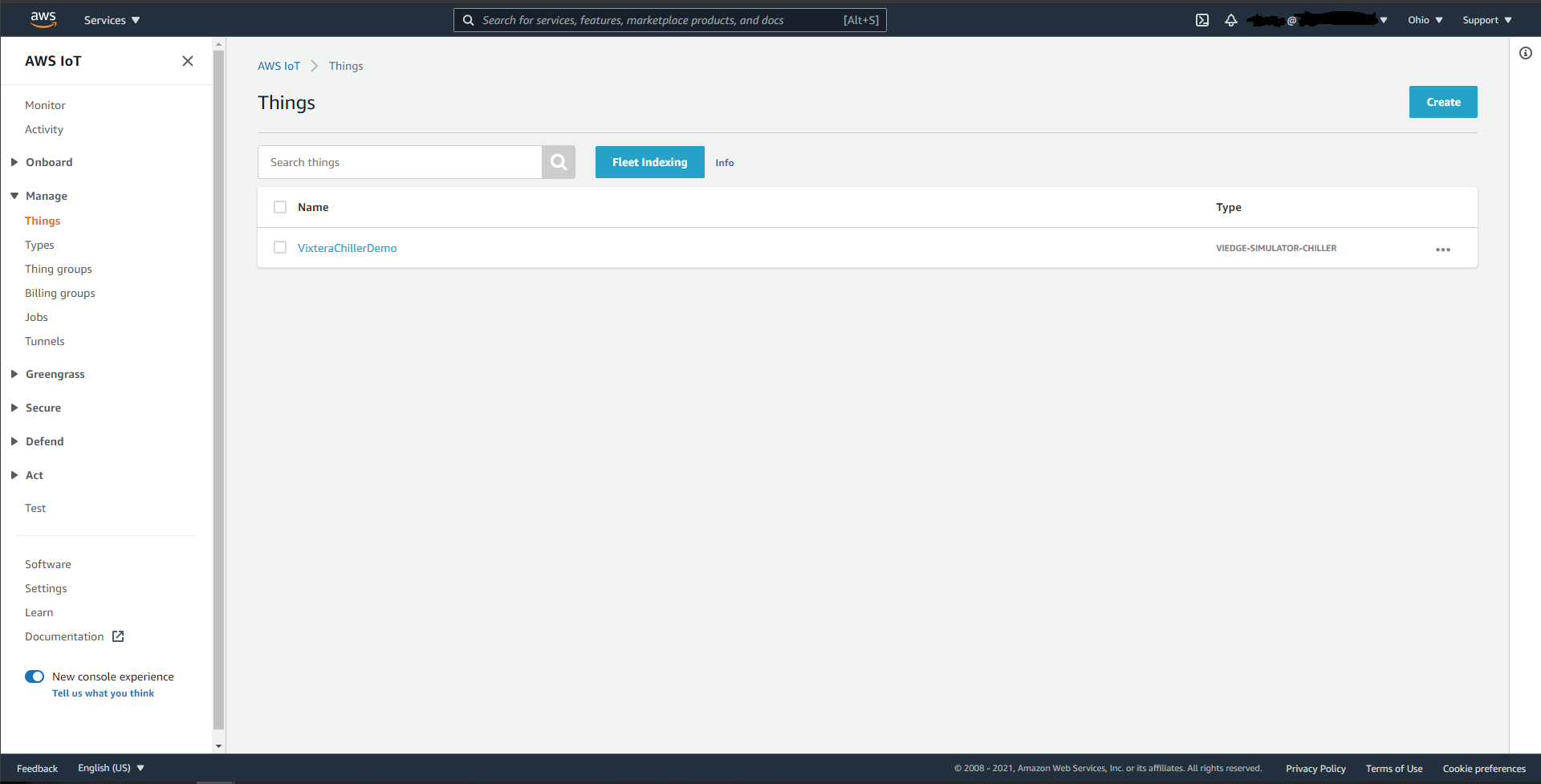
Task: Open Terms of Use footer link
Action: [x=1394, y=769]
